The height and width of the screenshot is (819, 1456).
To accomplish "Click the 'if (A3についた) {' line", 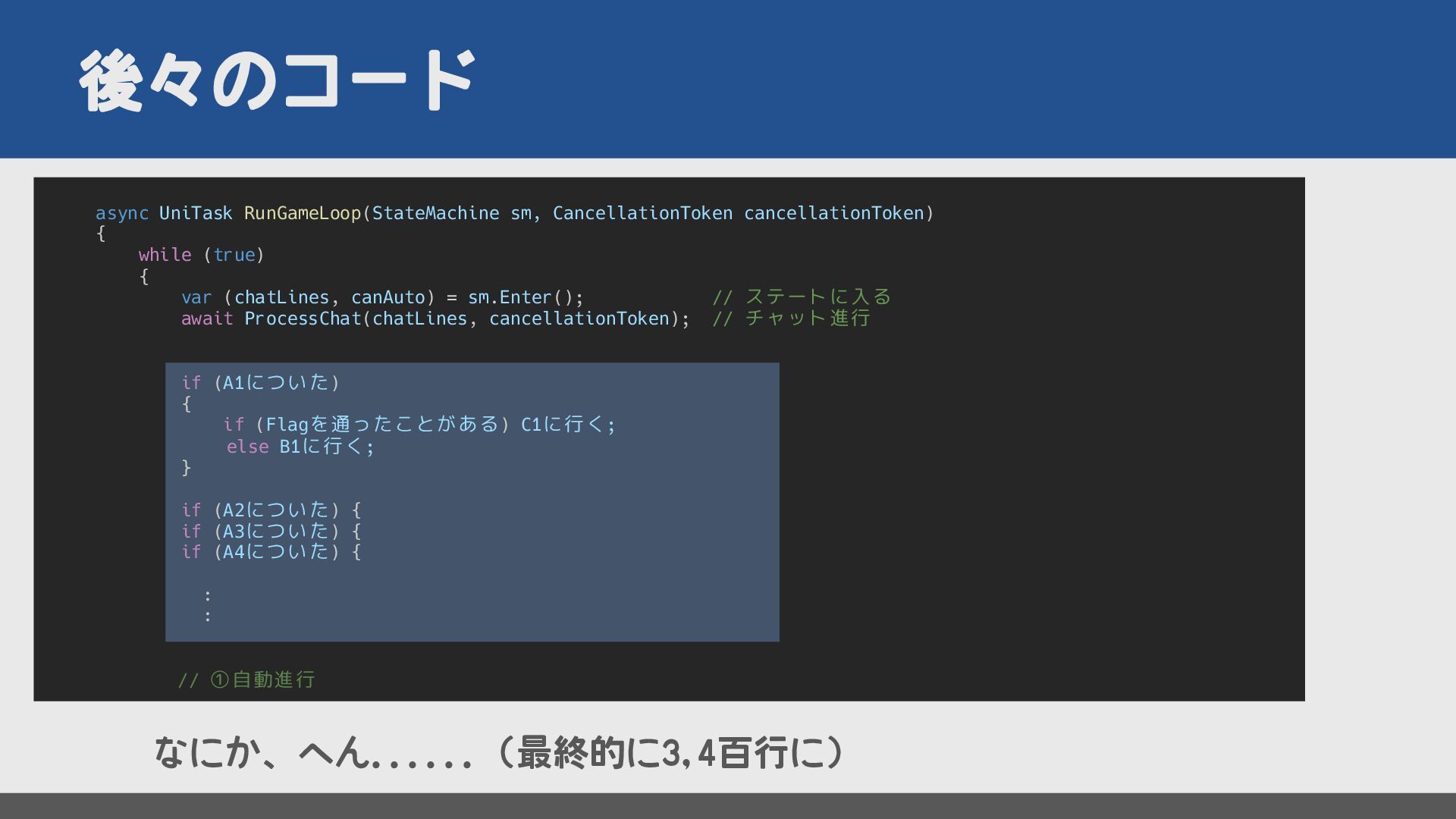I will tap(271, 531).
